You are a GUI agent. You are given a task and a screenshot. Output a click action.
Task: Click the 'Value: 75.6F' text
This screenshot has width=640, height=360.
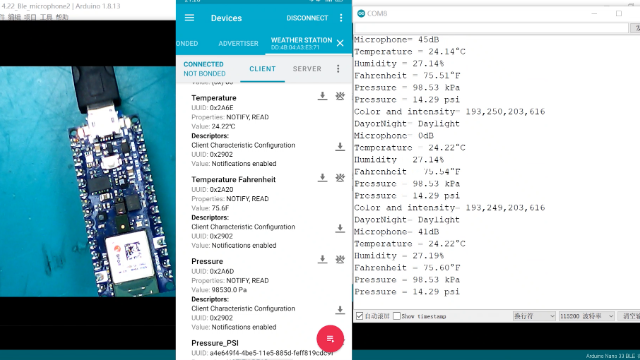click(210, 208)
